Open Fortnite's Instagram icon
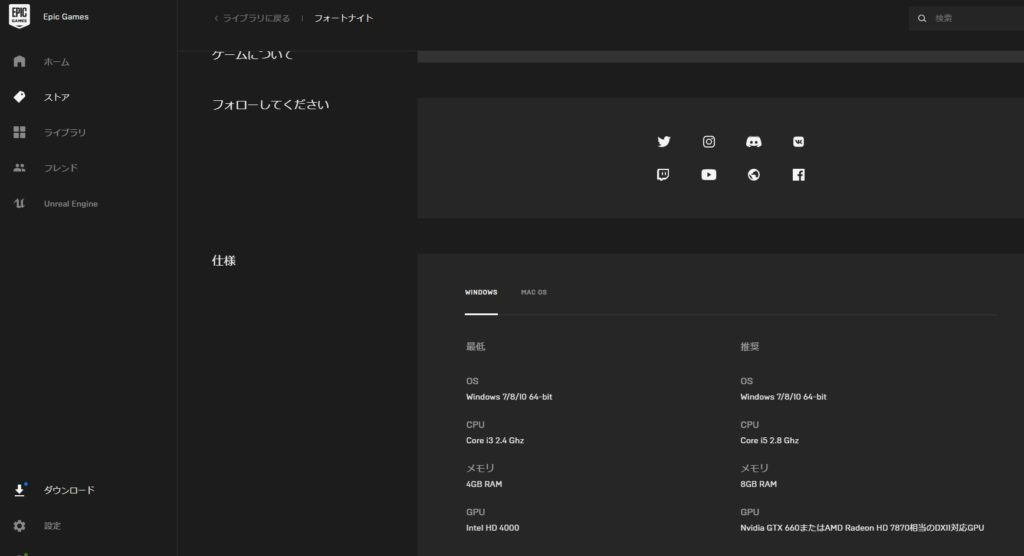The width and height of the screenshot is (1024, 556). click(709, 142)
